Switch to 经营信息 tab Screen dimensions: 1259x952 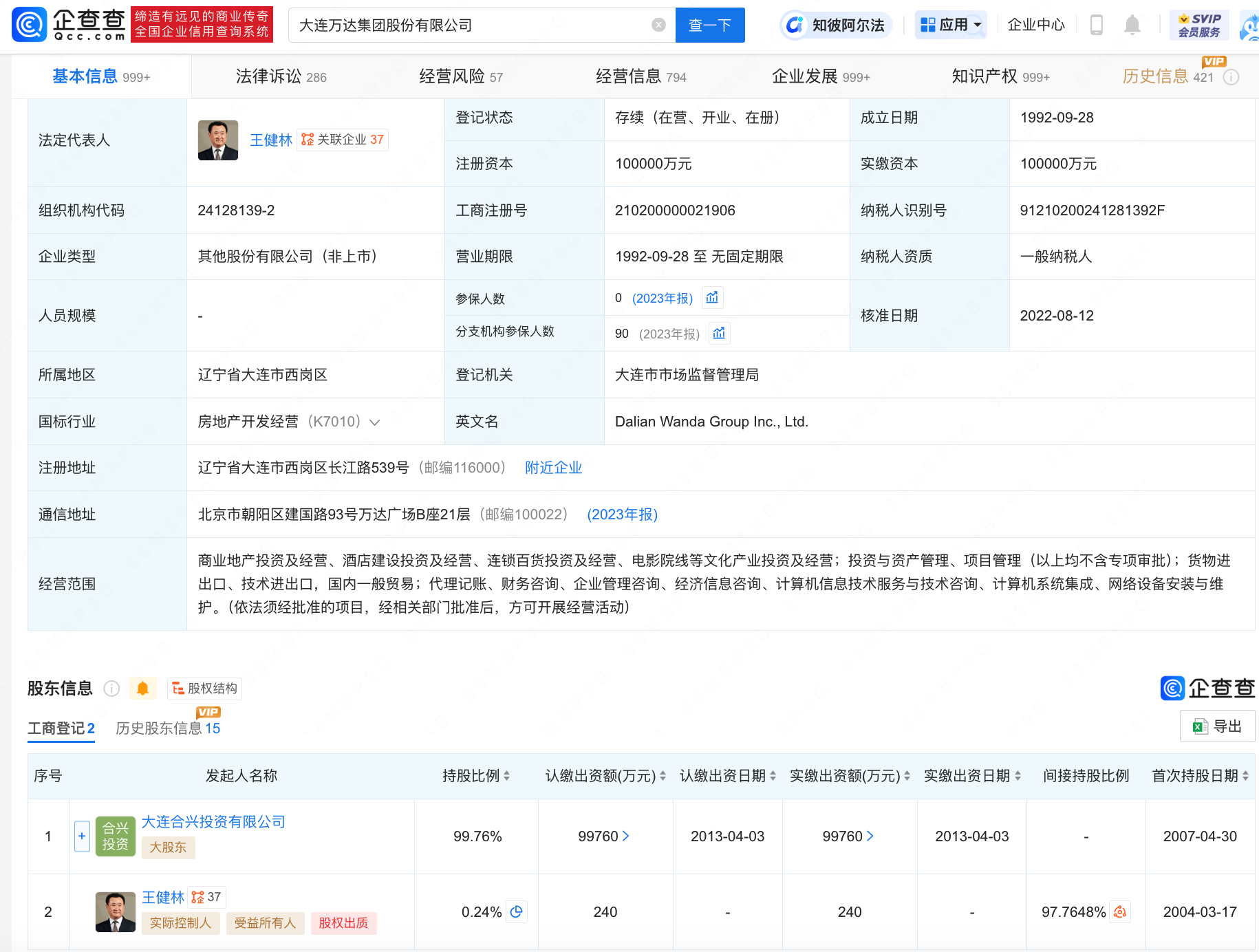[x=641, y=76]
